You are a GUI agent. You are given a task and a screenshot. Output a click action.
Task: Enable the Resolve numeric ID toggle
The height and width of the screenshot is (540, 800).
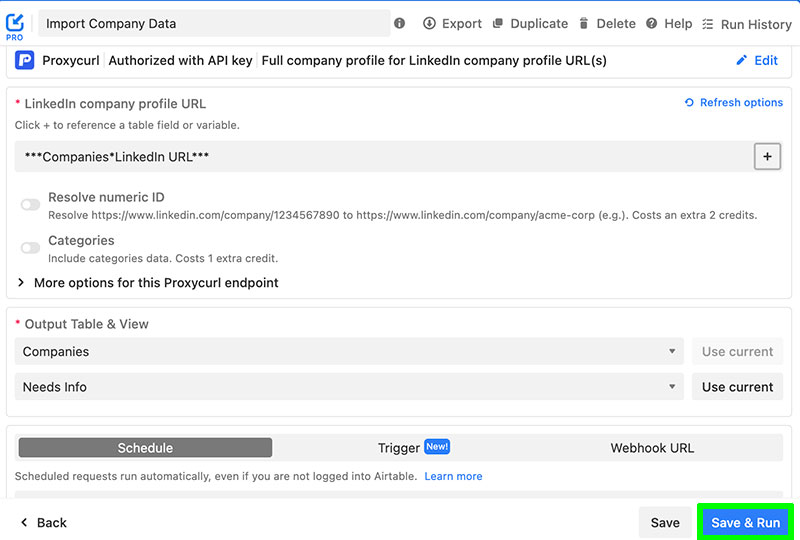point(30,205)
